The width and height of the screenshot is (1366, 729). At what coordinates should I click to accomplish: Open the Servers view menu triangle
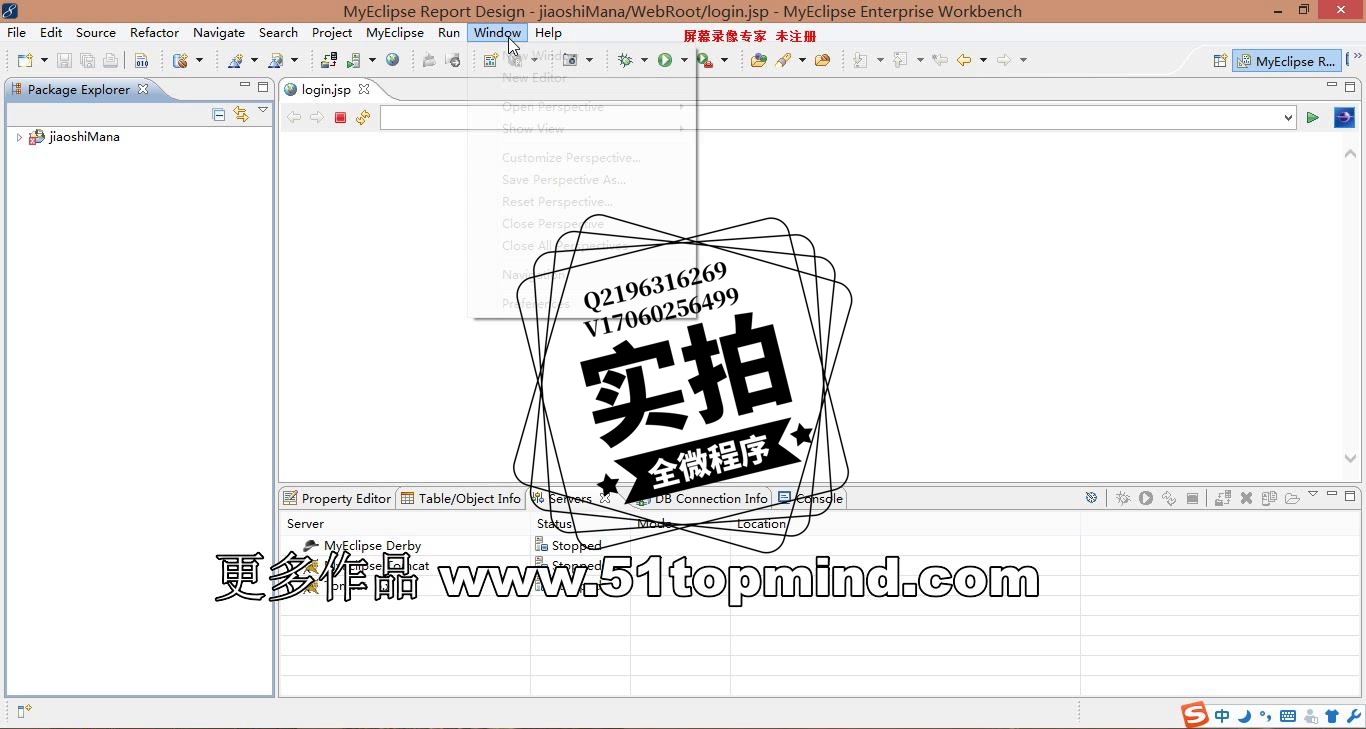pyautogui.click(x=1313, y=494)
